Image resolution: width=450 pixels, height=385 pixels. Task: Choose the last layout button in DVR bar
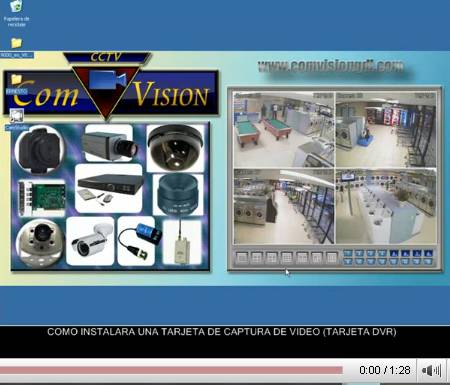[x=331, y=257]
